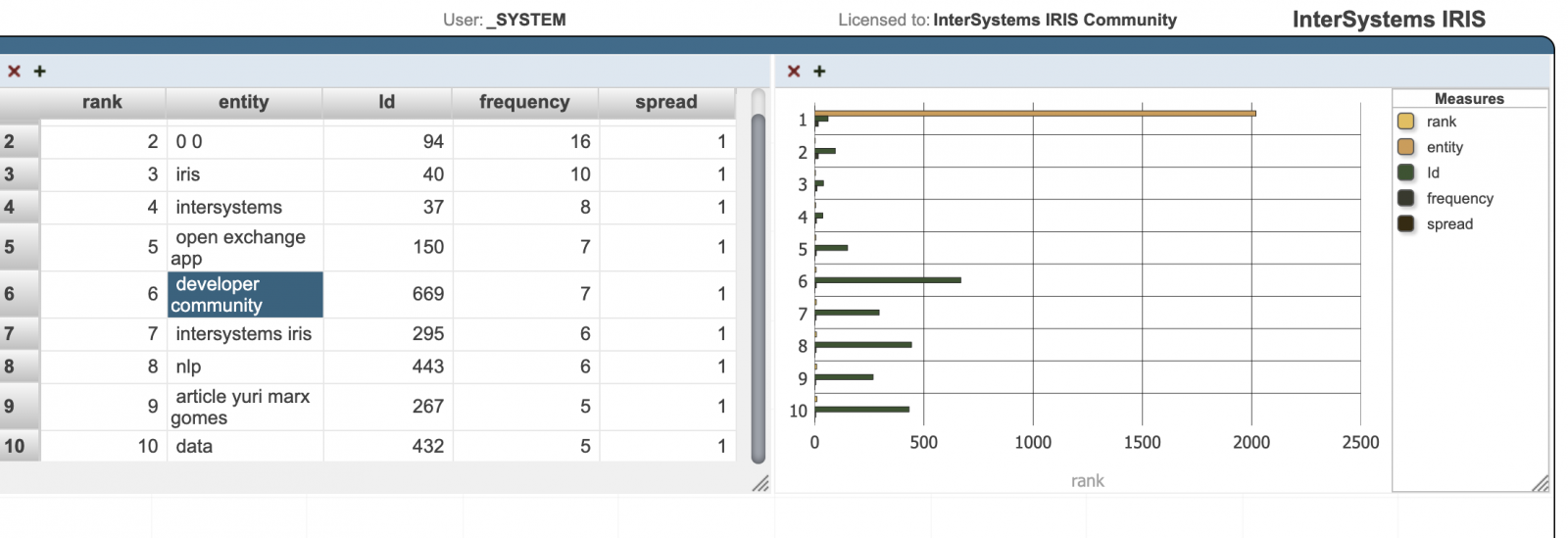Close the table widget with red X

point(14,71)
